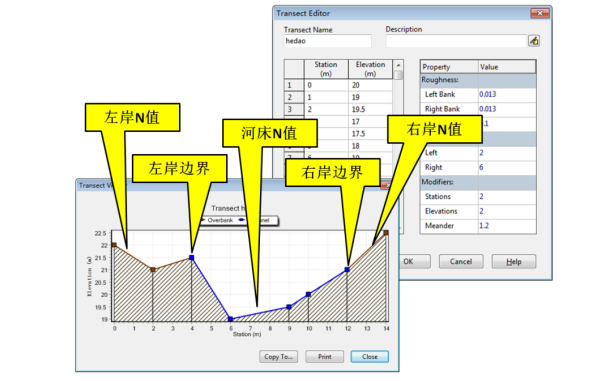Click the Description text field
Viewport: 609px width, 381px height.
coord(456,41)
